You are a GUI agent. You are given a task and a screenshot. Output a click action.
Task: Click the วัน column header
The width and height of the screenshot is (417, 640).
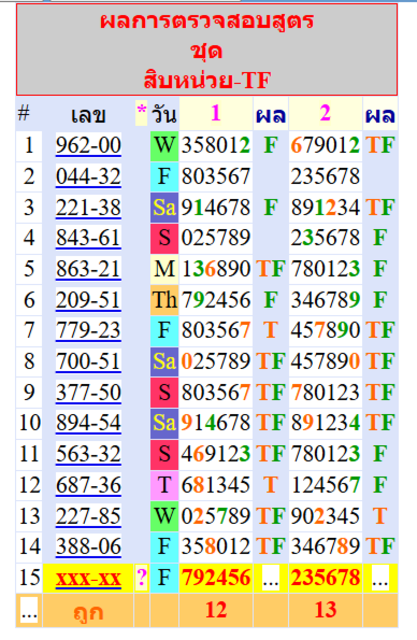point(164,114)
